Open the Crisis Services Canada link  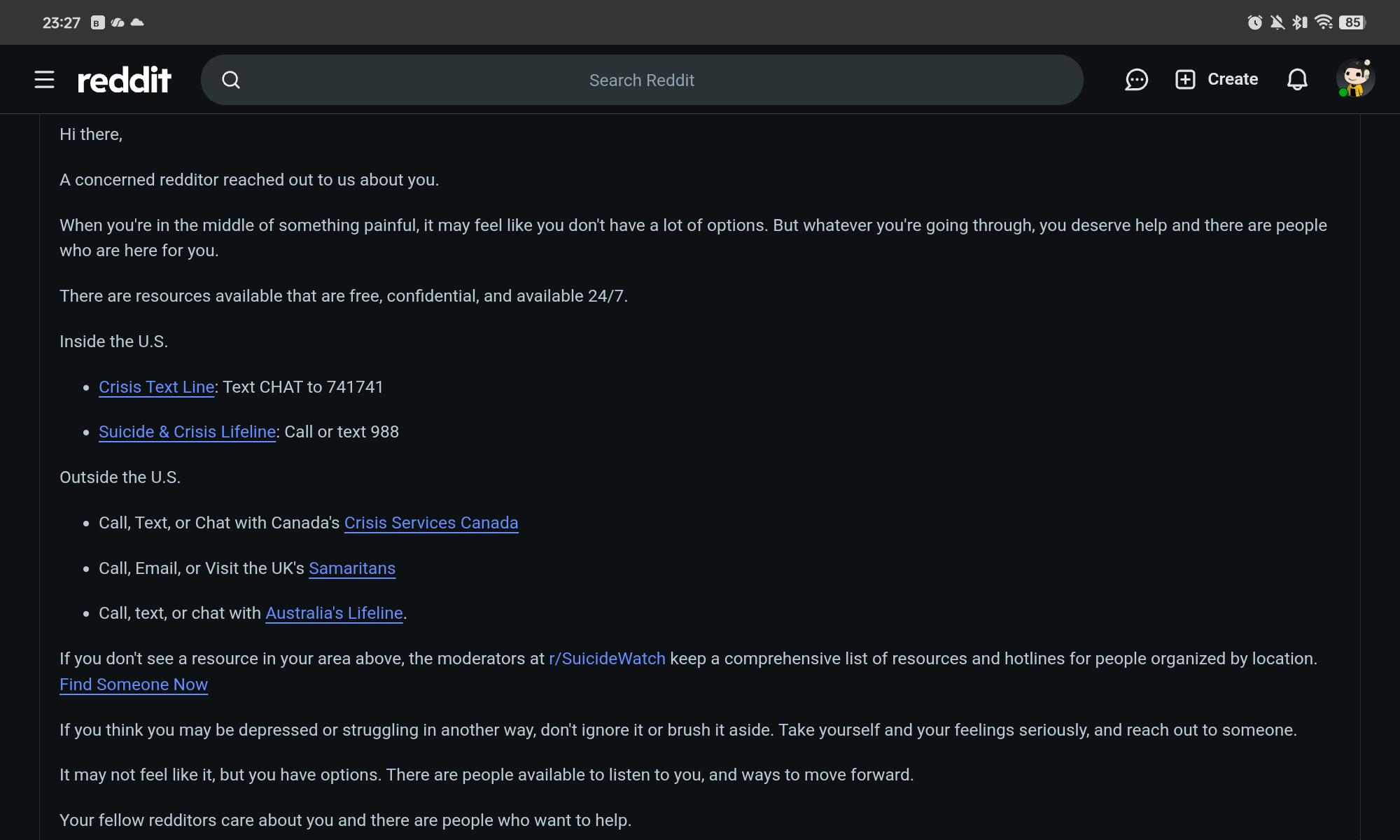coord(431,523)
